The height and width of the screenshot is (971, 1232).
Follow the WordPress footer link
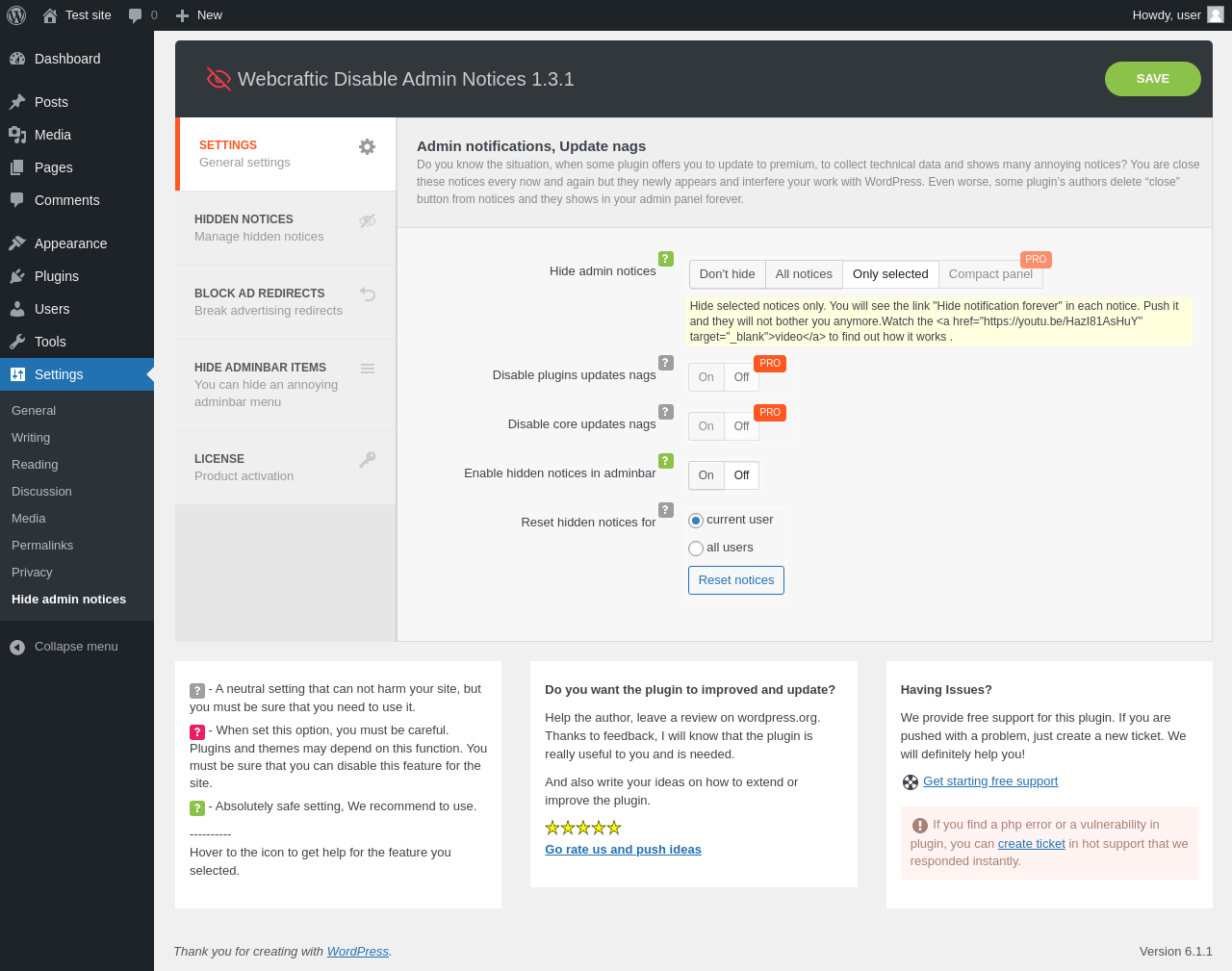tap(358, 952)
